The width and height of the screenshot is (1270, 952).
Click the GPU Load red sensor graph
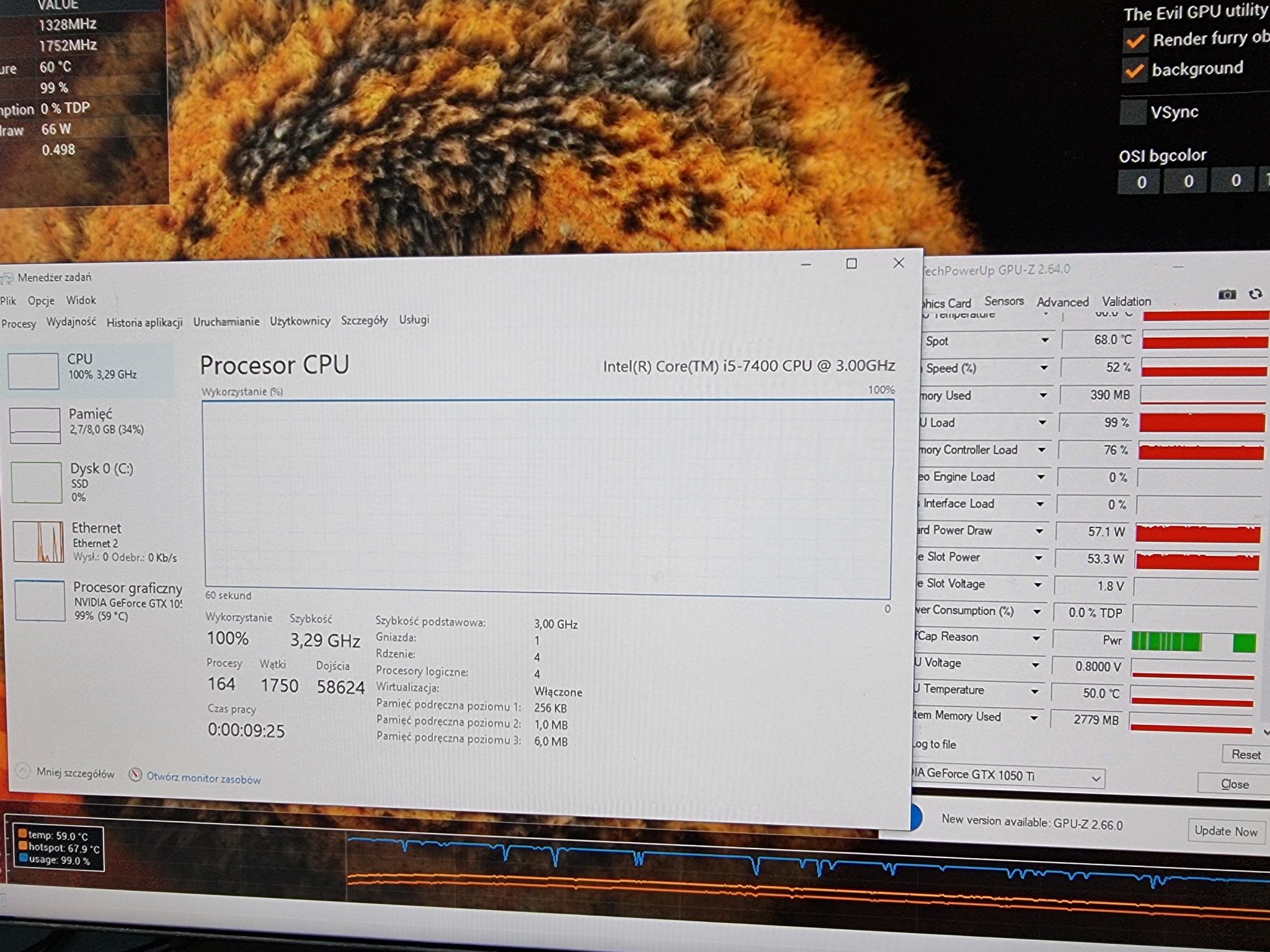(x=1202, y=423)
